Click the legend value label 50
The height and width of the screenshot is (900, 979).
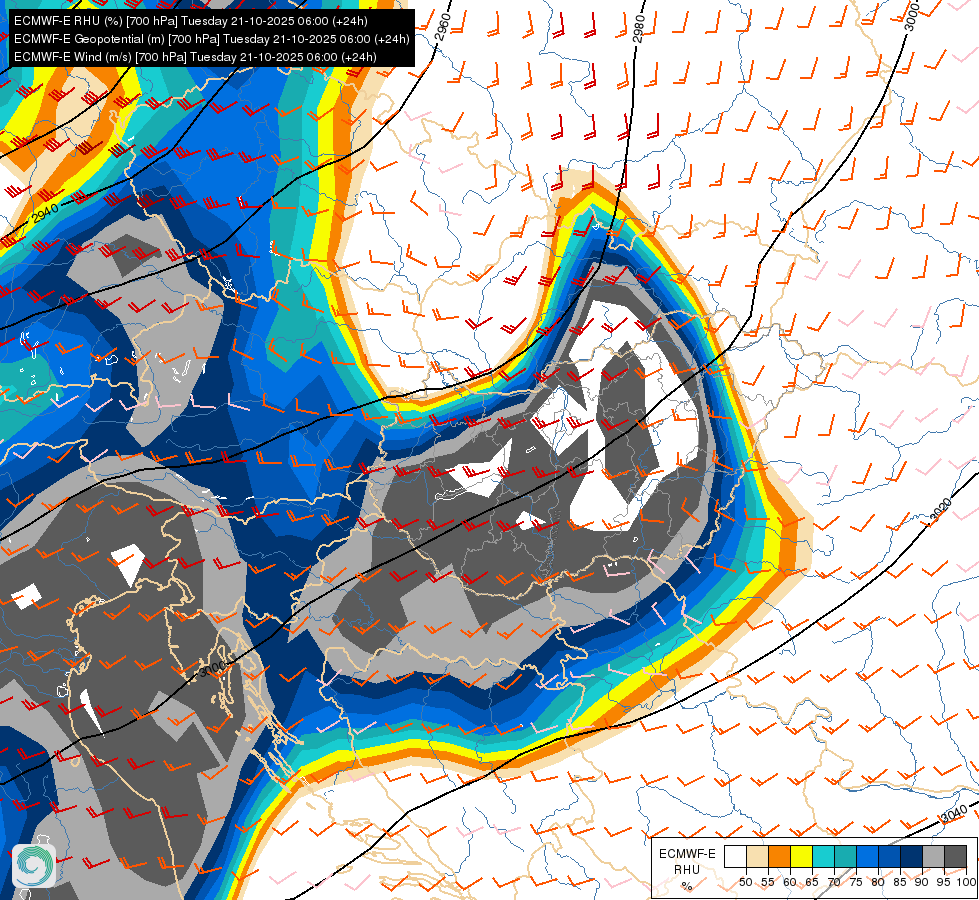(x=745, y=882)
